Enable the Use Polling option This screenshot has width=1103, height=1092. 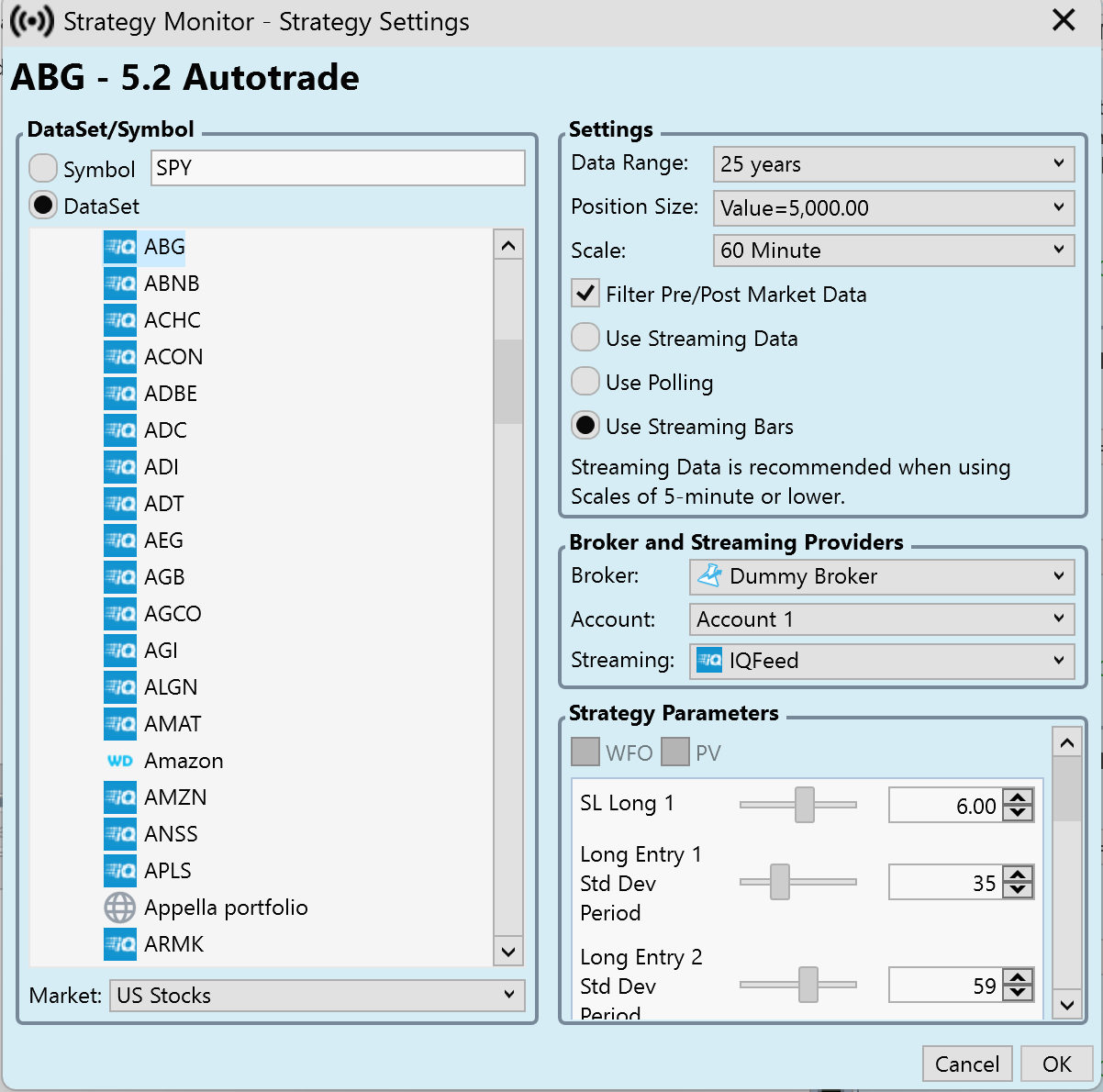tap(585, 383)
